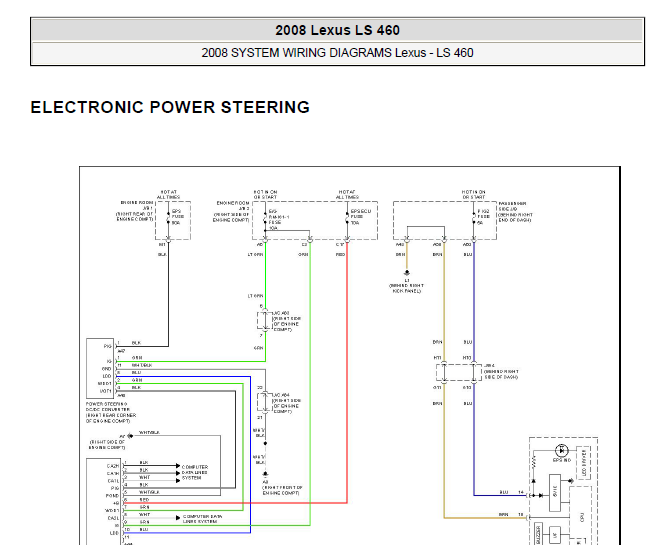The image size is (666, 545).
Task: Select the 5V IC block
Action: coord(555,492)
